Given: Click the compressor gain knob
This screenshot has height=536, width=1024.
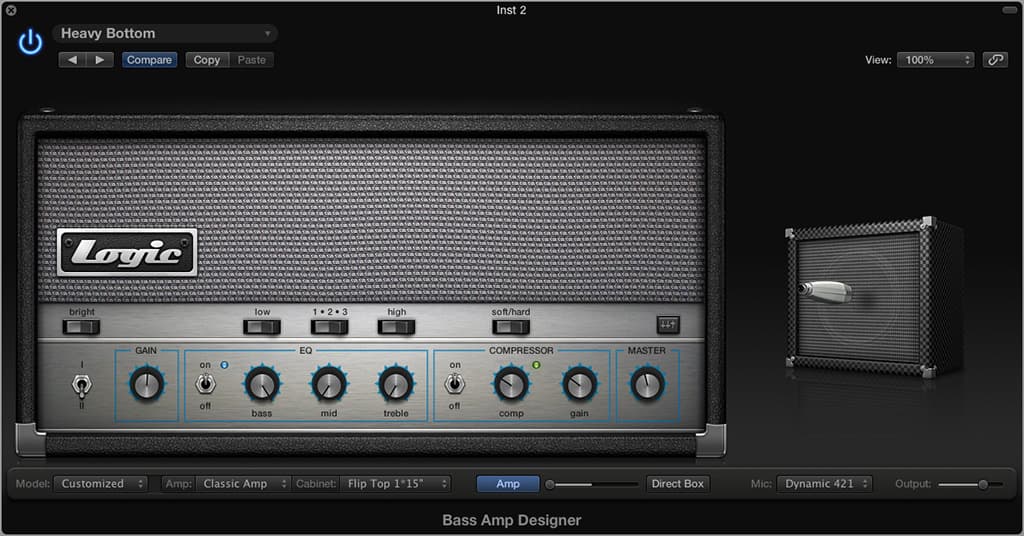Looking at the screenshot, I should (579, 384).
